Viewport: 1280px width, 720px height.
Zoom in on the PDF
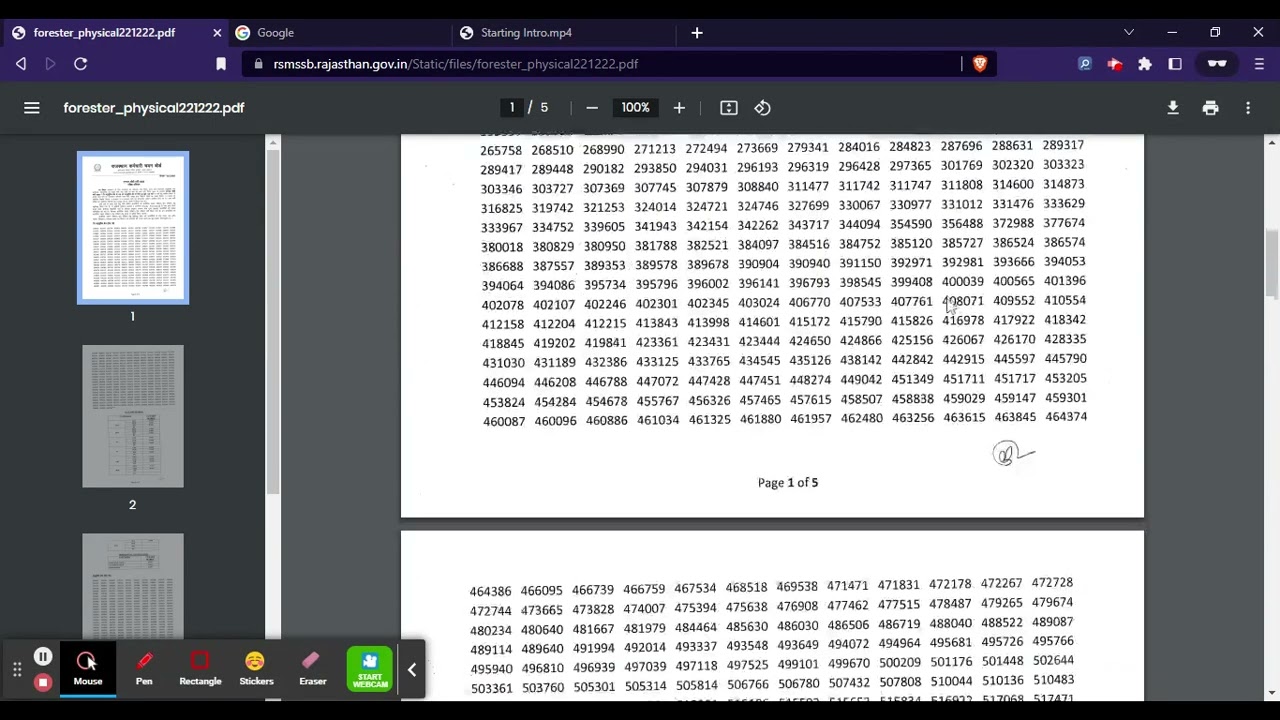tap(679, 108)
